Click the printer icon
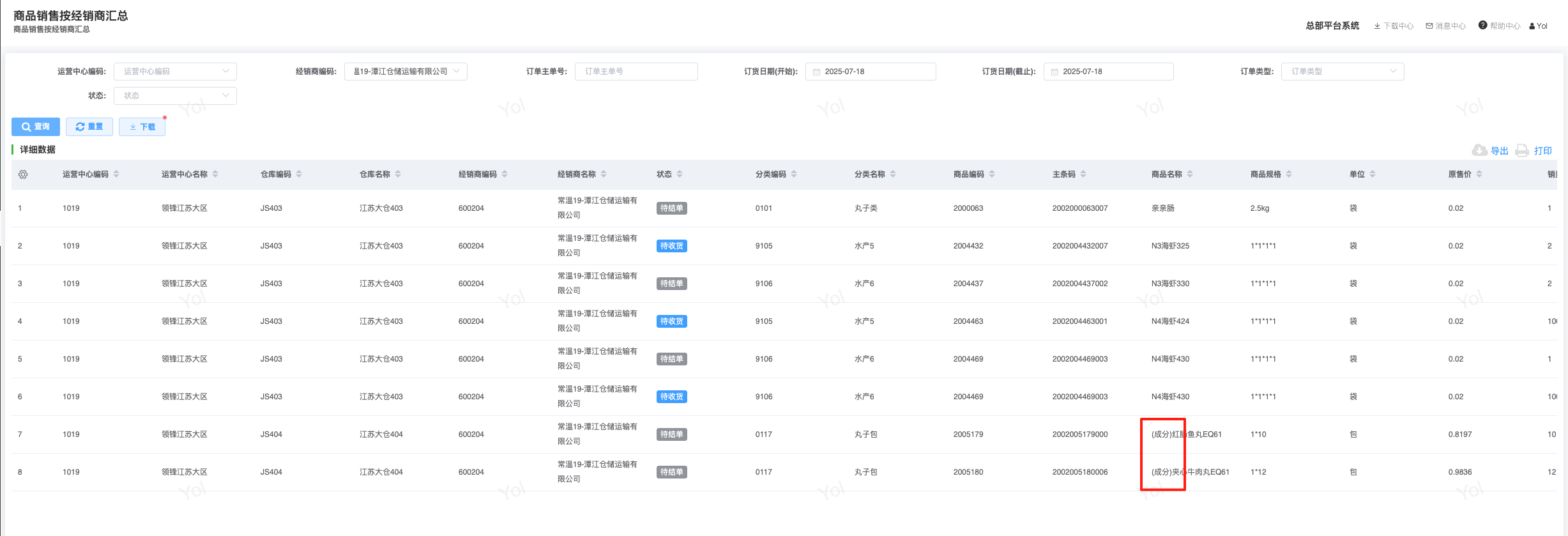The width and height of the screenshot is (1568, 536). point(1522,150)
